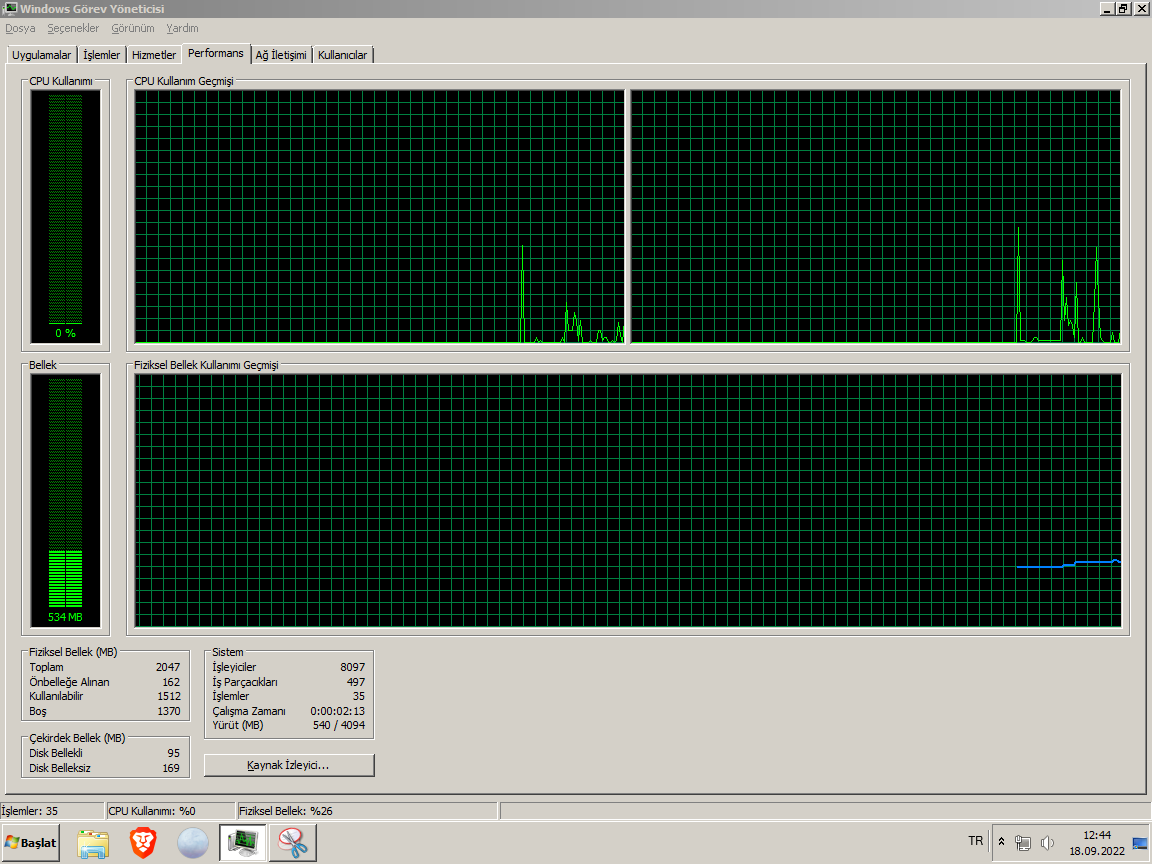Screen dimensions: 1152x864
Task: Click the Disk Belleksiz value 169
Action: 170,768
